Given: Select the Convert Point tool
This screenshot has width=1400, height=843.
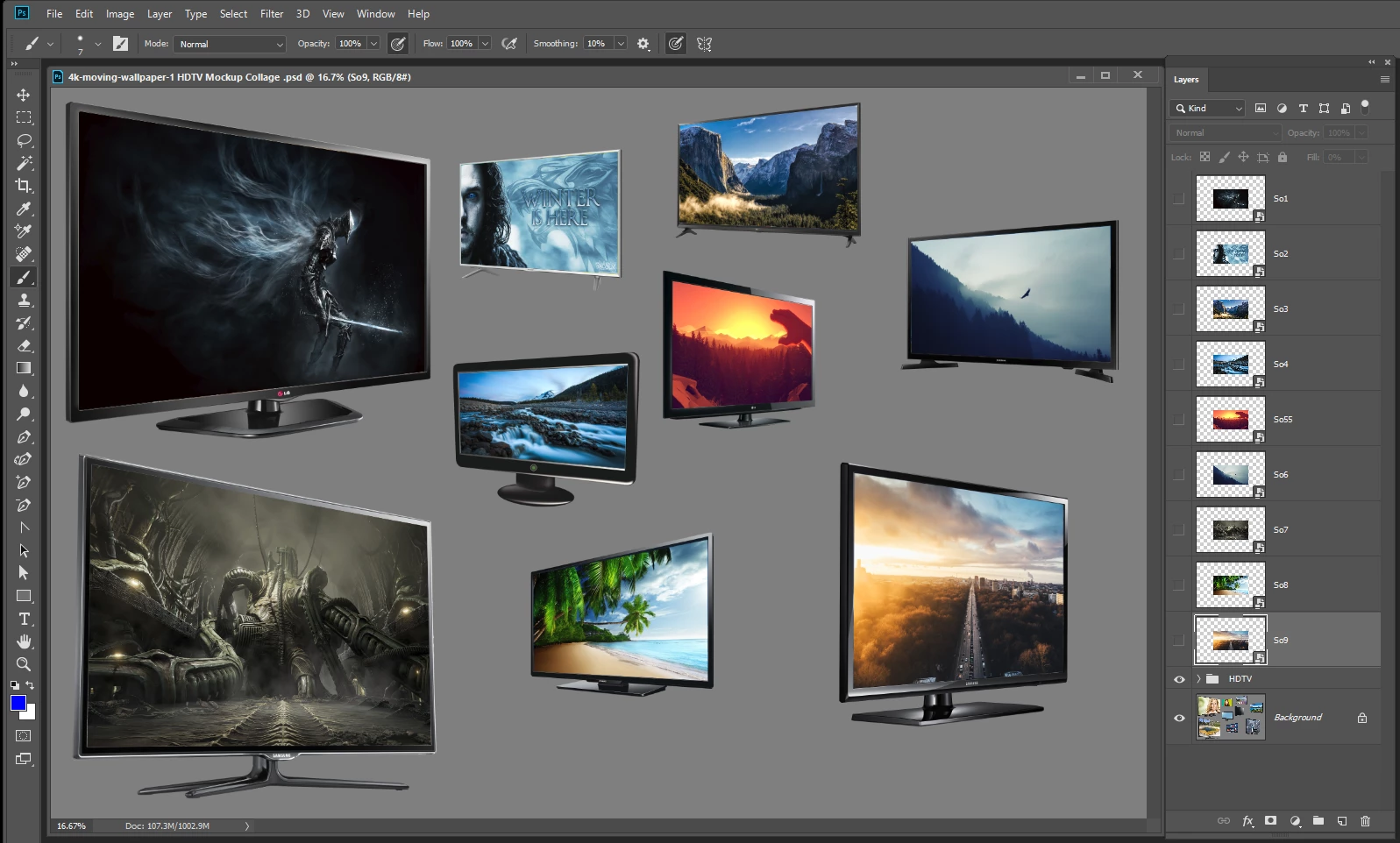Looking at the screenshot, I should pos(24,528).
